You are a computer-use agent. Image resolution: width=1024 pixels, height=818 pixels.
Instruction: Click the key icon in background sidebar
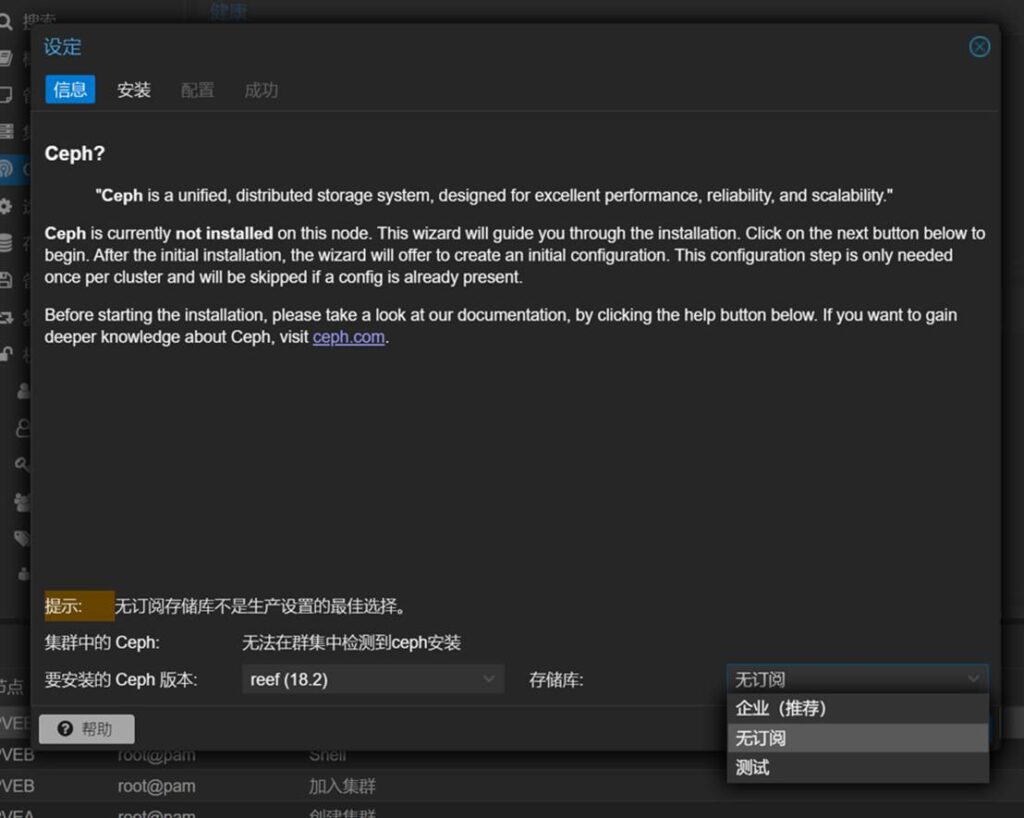pyautogui.click(x=22, y=465)
